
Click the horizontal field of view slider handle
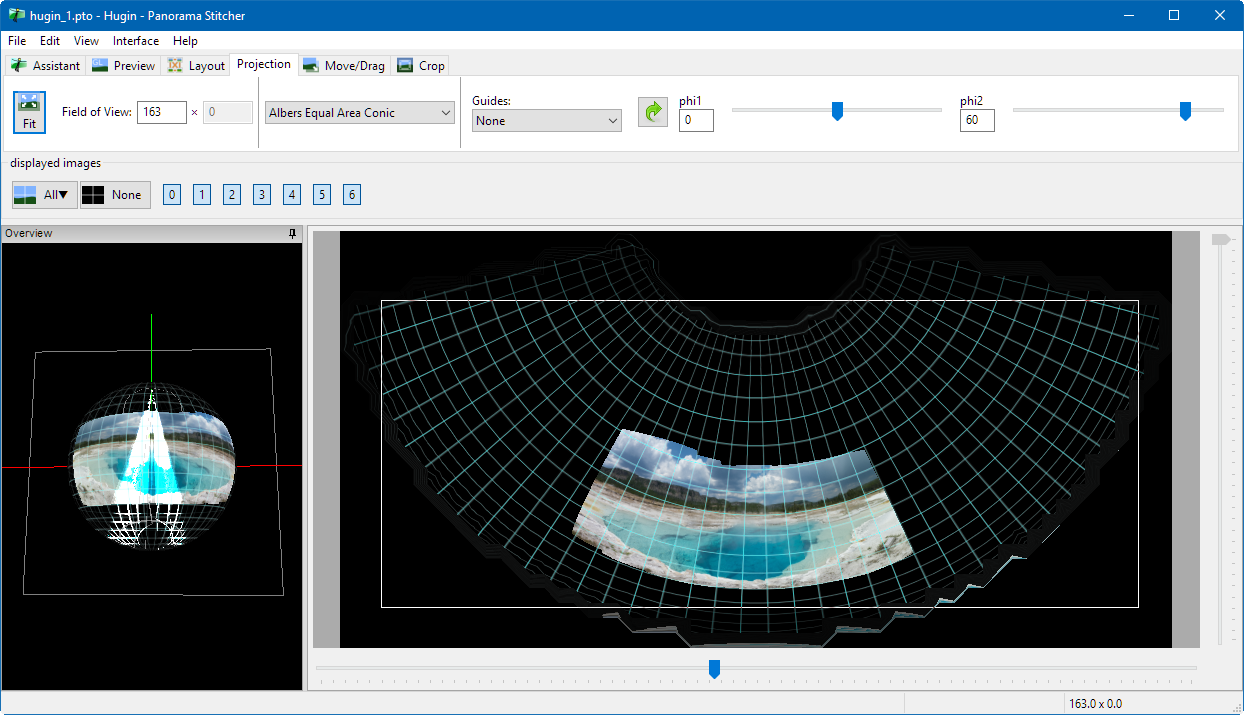(x=714, y=669)
